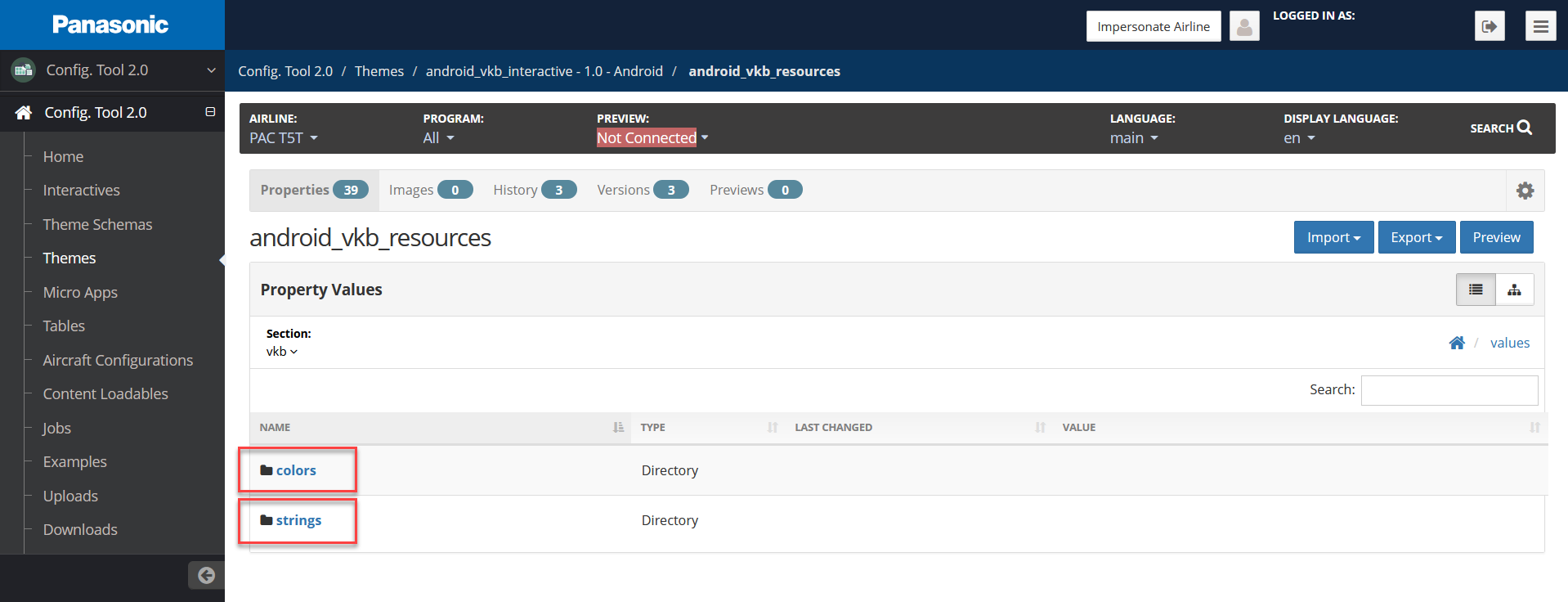Image resolution: width=1568 pixels, height=602 pixels.
Task: Open the hamburger menu icon
Action: click(1540, 26)
